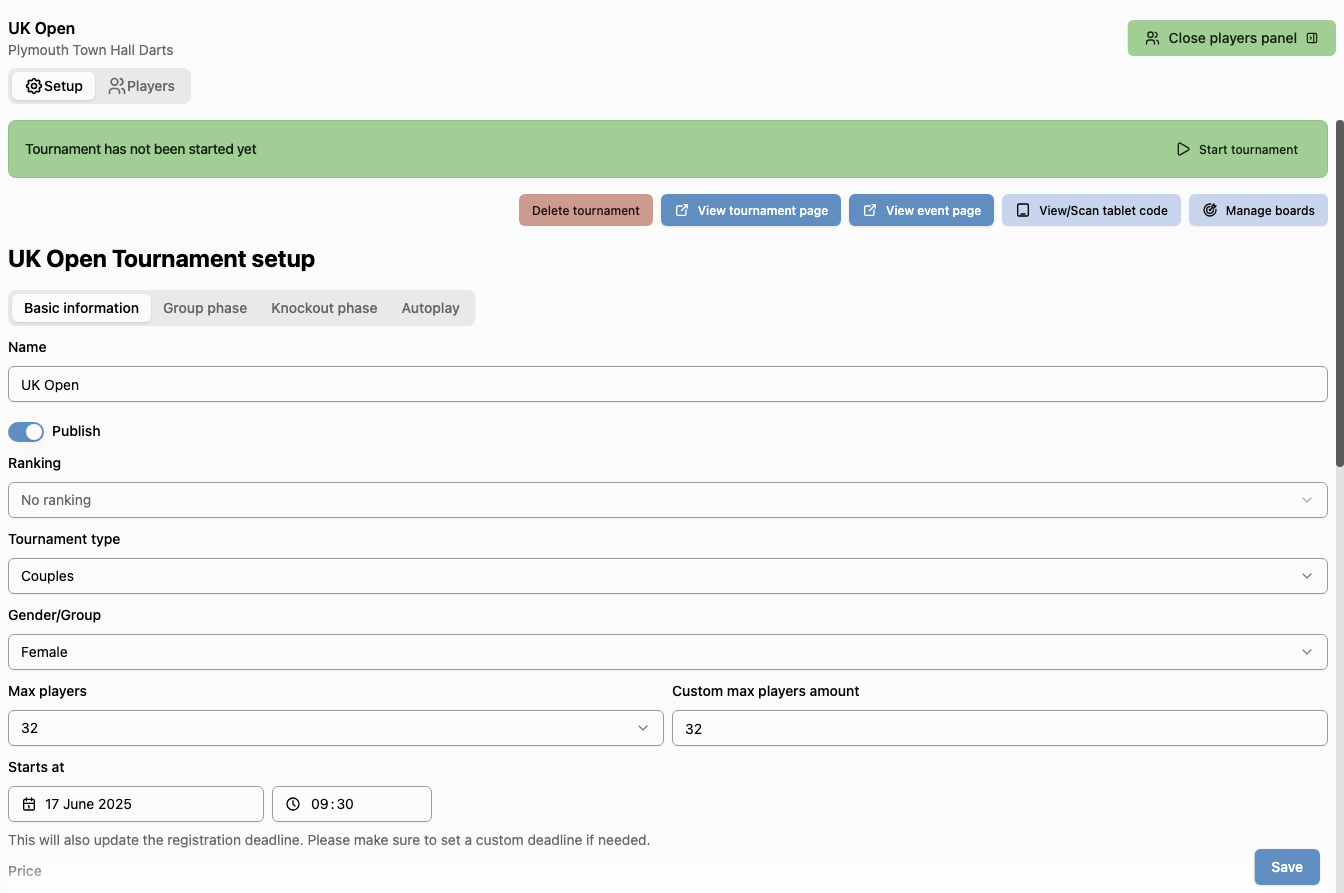The height and width of the screenshot is (893, 1344).
Task: Click the Plymouth Town Hall Darts subtitle
Action: point(91,50)
